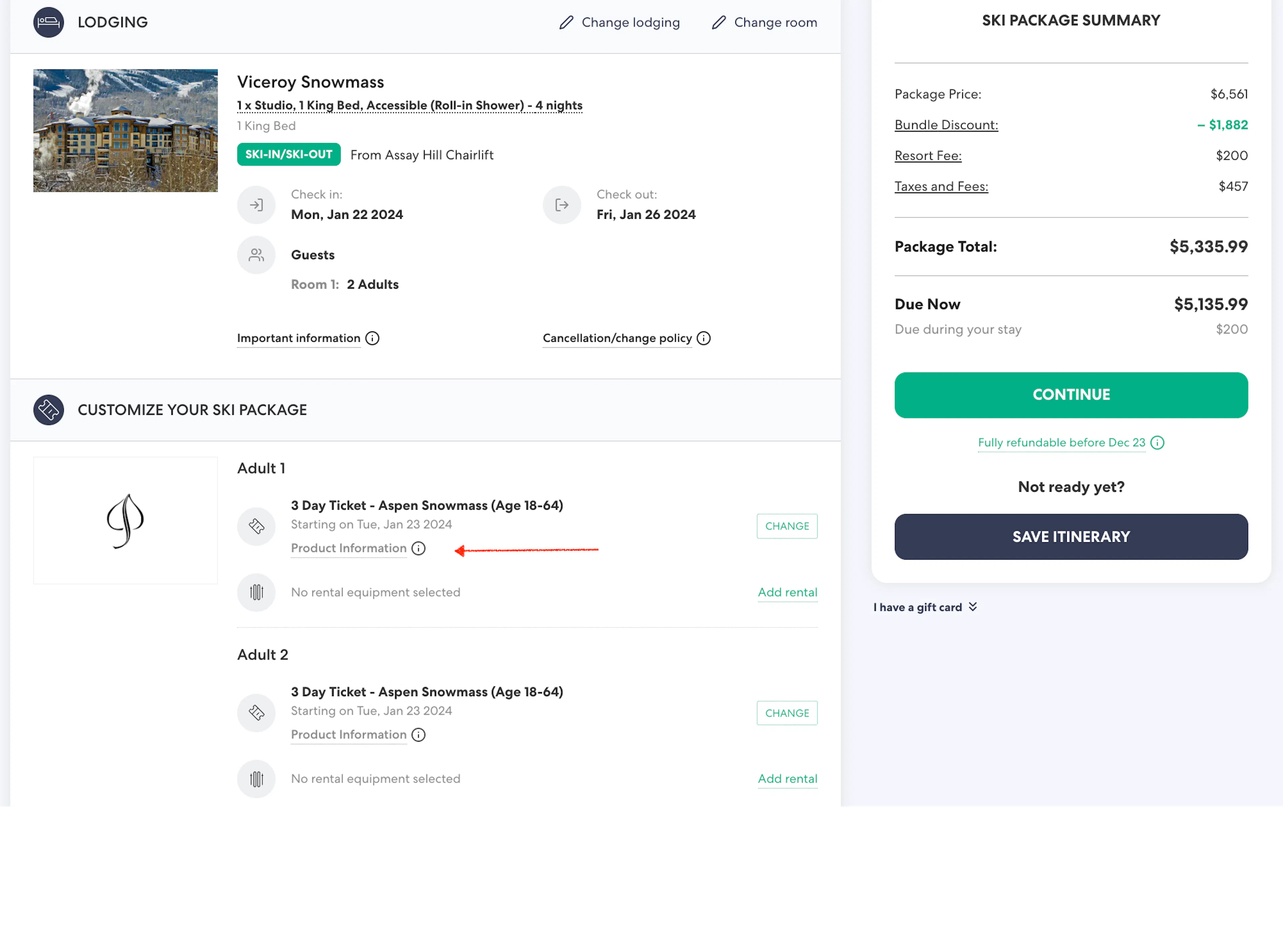Expand Taxes and Fees breakdown
Image resolution: width=1283 pixels, height=952 pixels.
(941, 187)
